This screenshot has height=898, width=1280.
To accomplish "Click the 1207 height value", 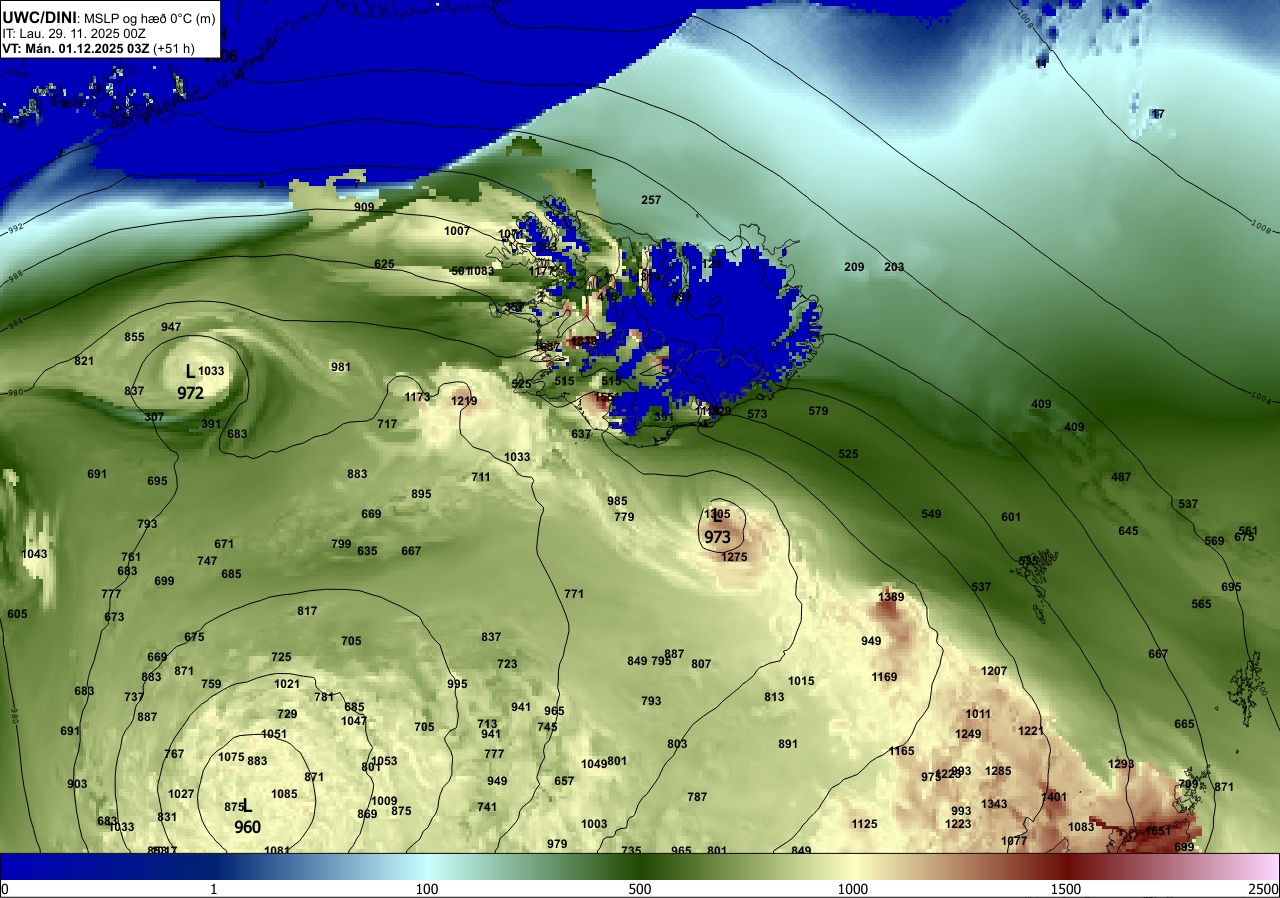I will pyautogui.click(x=994, y=671).
